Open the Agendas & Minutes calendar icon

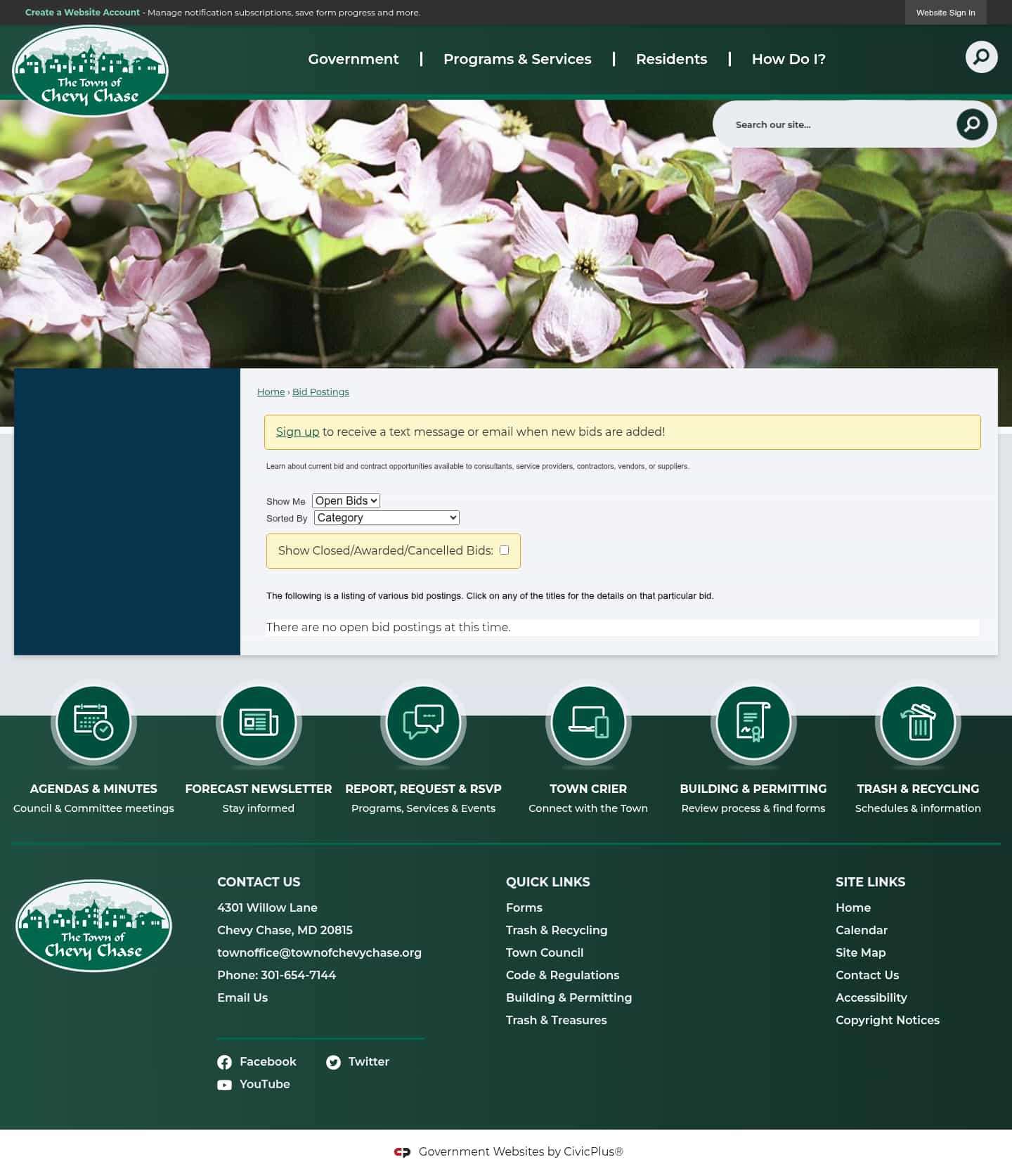coord(93,722)
